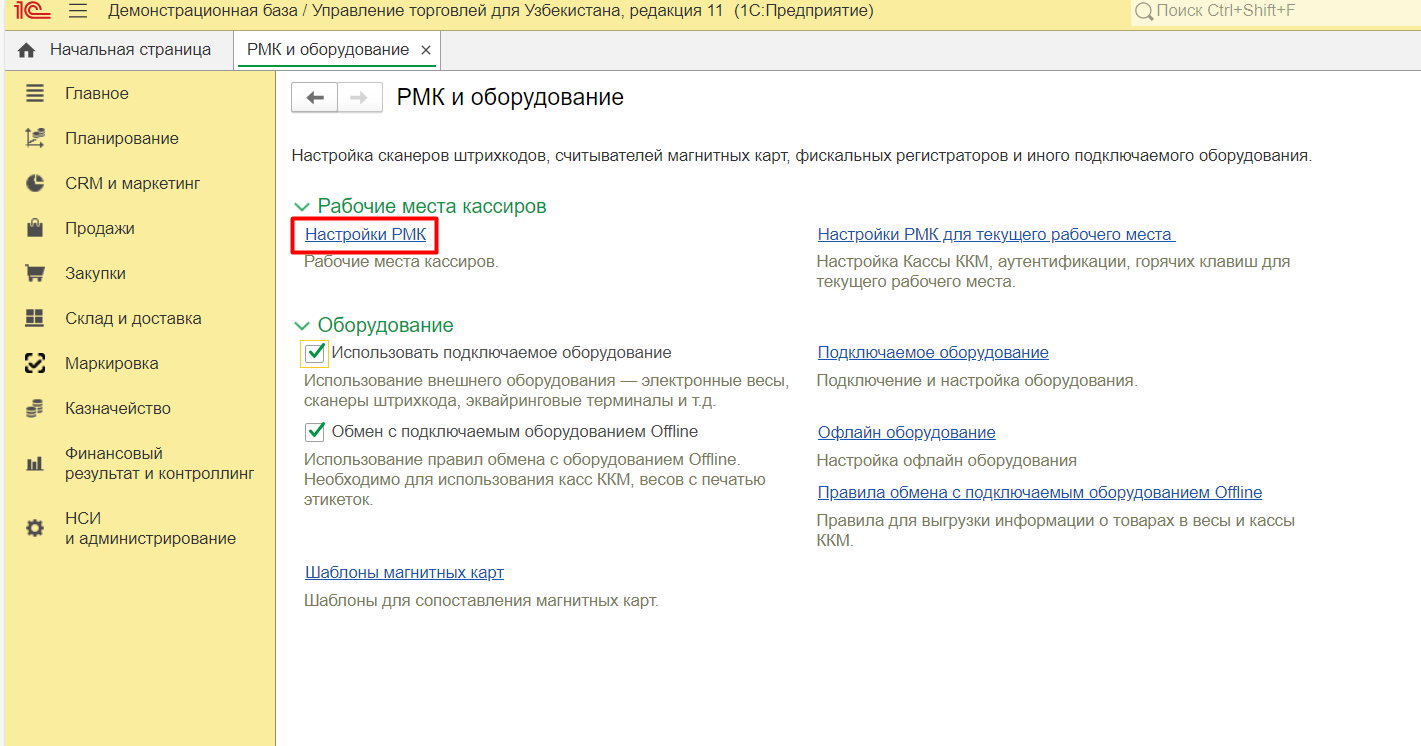Viewport: 1421px width, 746px height.
Task: Collapse the Рабочие места кассиров section
Action: pos(302,207)
